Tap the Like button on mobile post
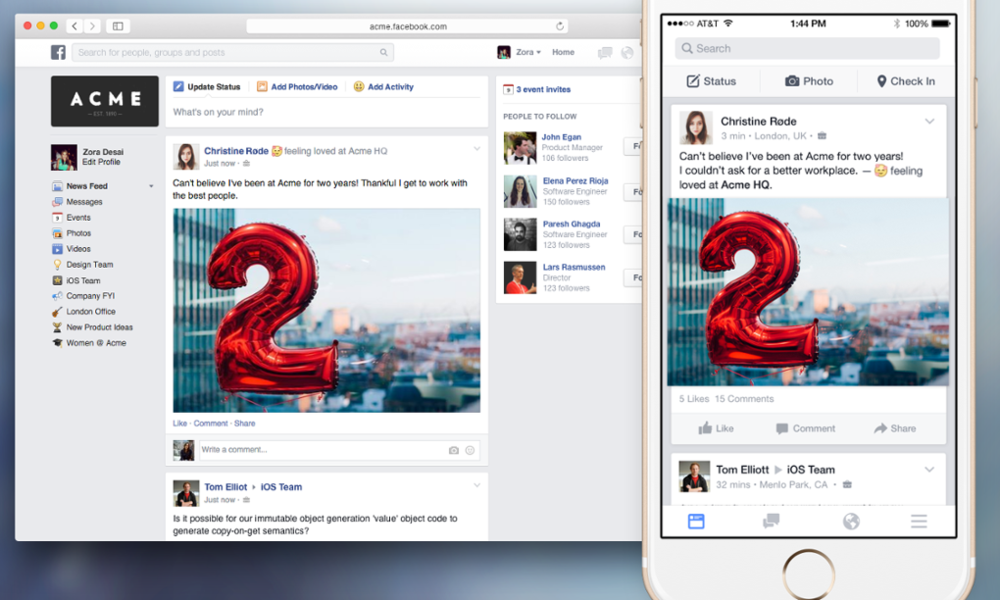The image size is (1000, 600). pos(716,428)
